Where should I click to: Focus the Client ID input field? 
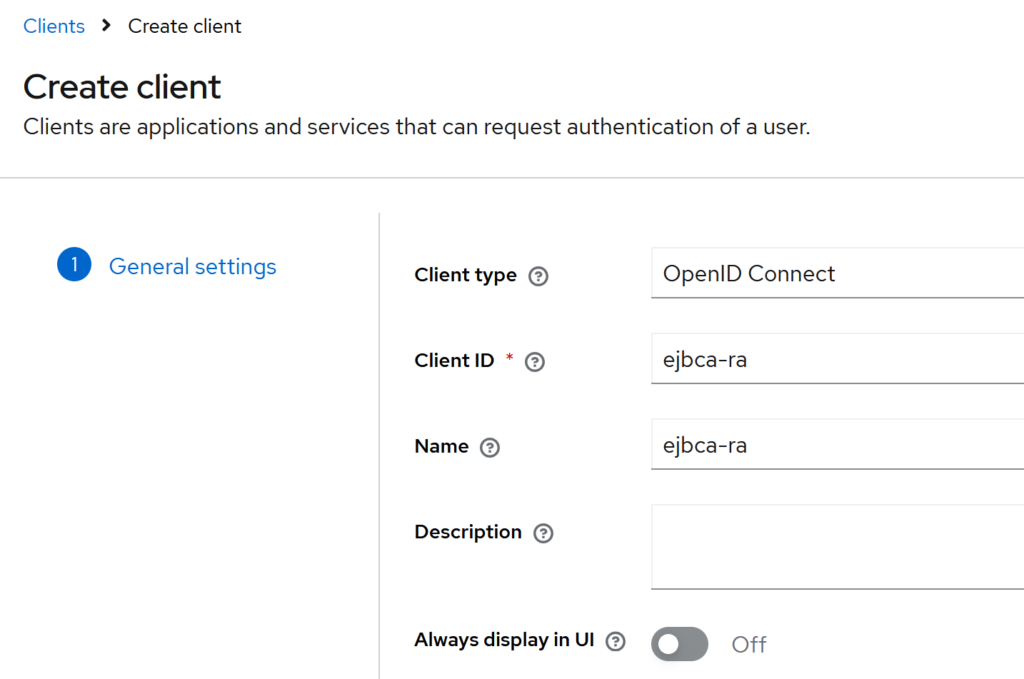point(836,360)
